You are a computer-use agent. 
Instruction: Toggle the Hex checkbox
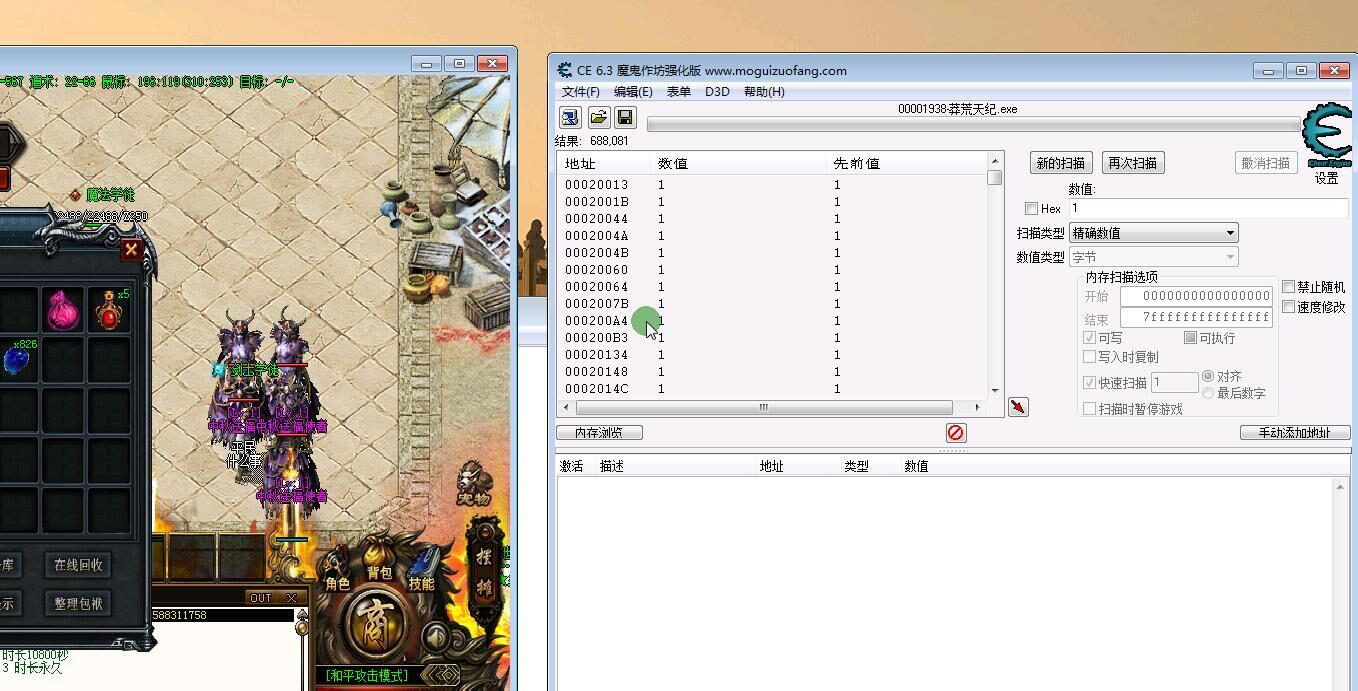pos(1031,209)
